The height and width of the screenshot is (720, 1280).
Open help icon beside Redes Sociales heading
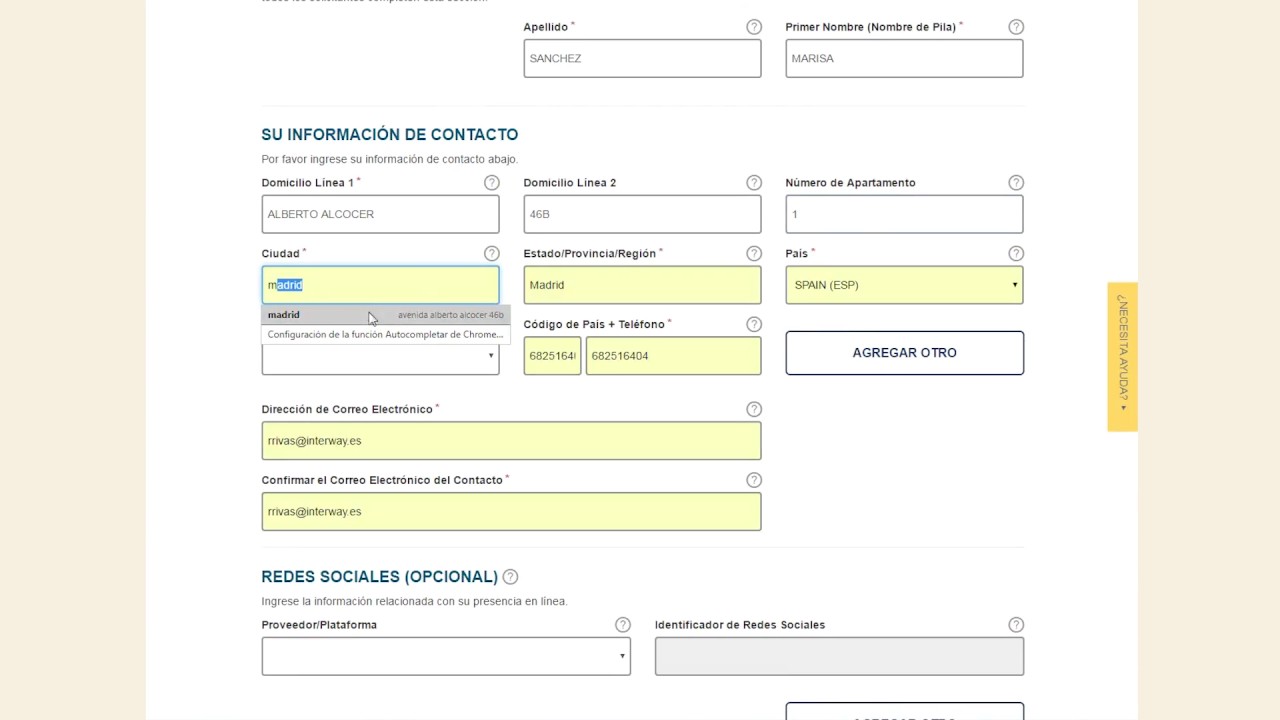pyautogui.click(x=510, y=577)
